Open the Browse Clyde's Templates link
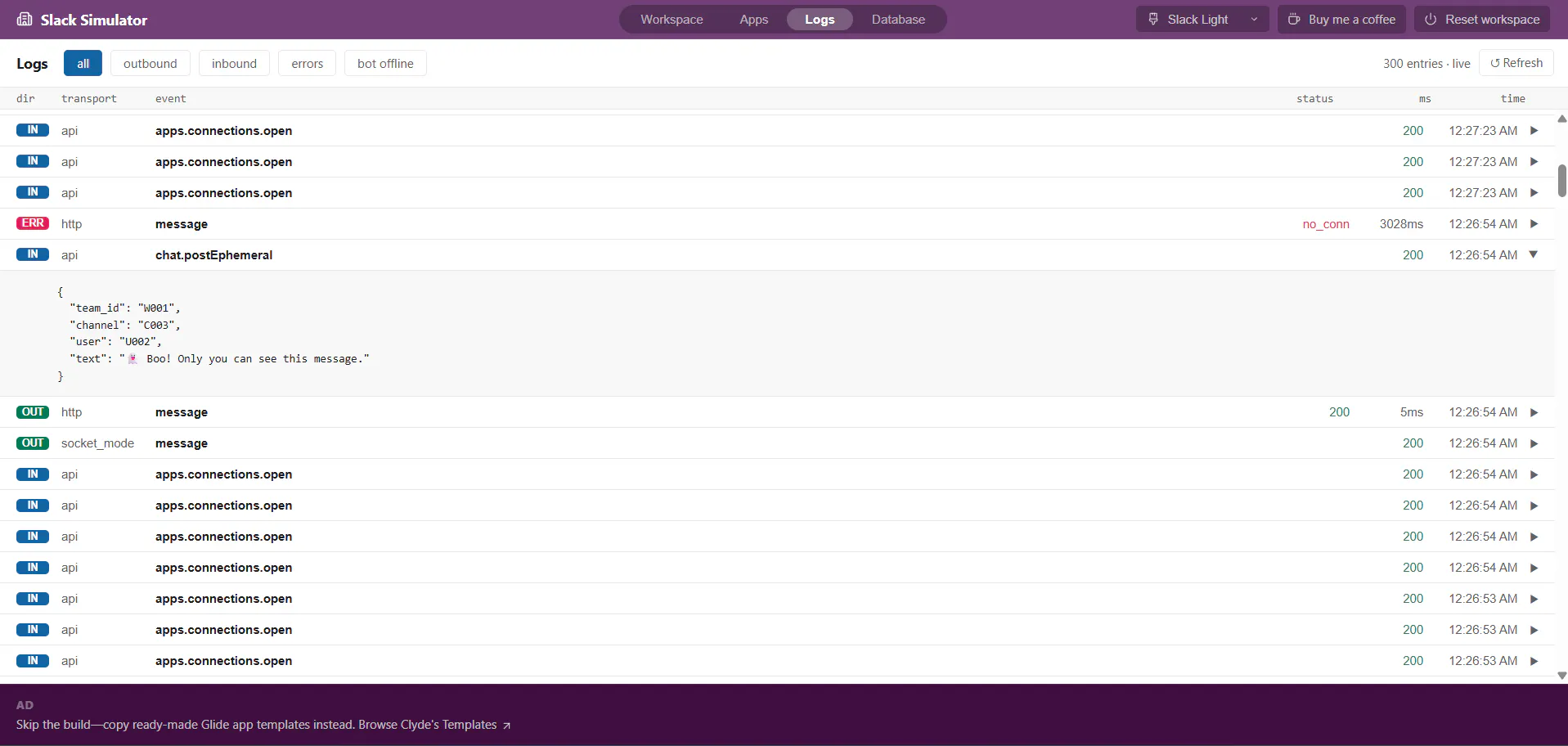Image resolution: width=1568 pixels, height=746 pixels. click(x=434, y=725)
